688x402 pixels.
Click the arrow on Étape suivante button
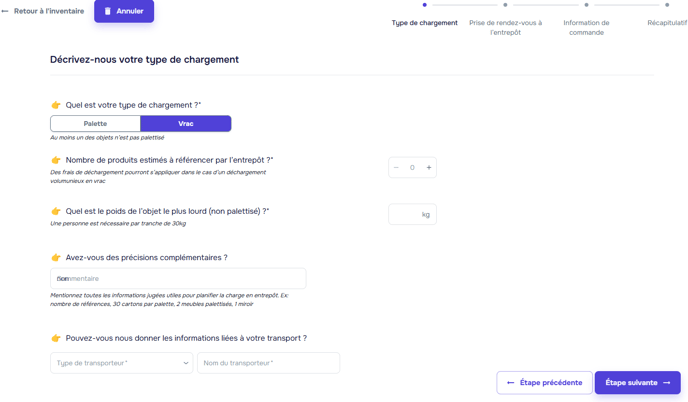(666, 383)
